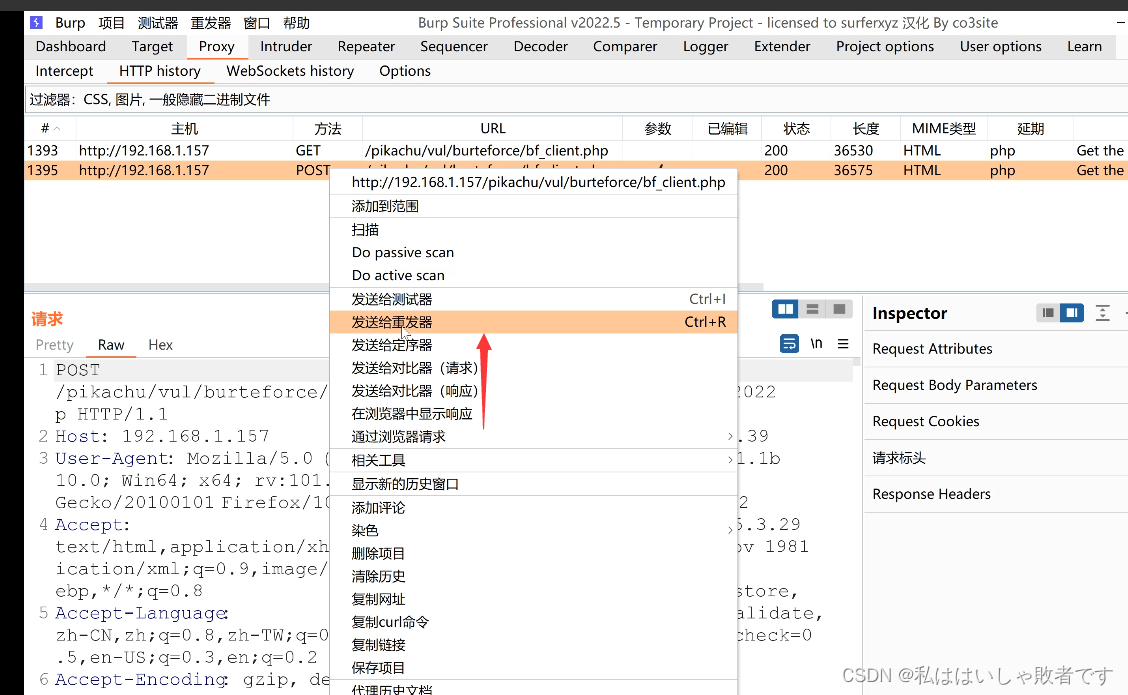The width and height of the screenshot is (1128, 695).
Task: Open the 窗口 menu
Action: coord(257,22)
